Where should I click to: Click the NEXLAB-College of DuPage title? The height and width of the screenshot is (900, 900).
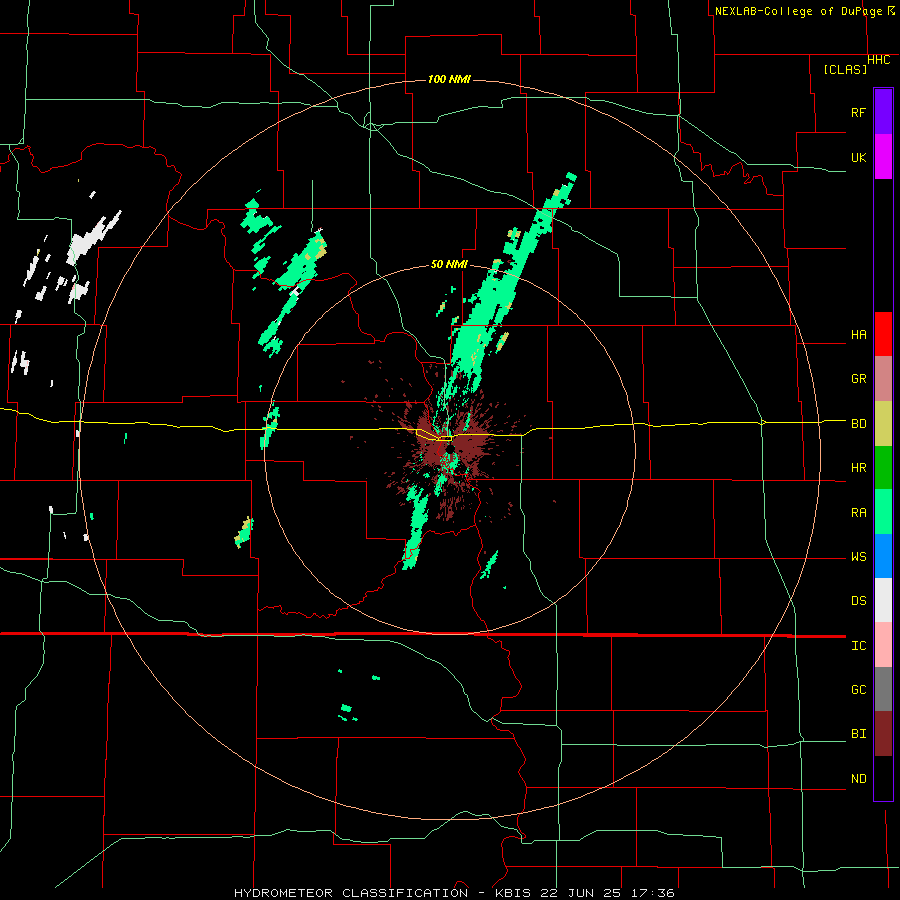798,11
